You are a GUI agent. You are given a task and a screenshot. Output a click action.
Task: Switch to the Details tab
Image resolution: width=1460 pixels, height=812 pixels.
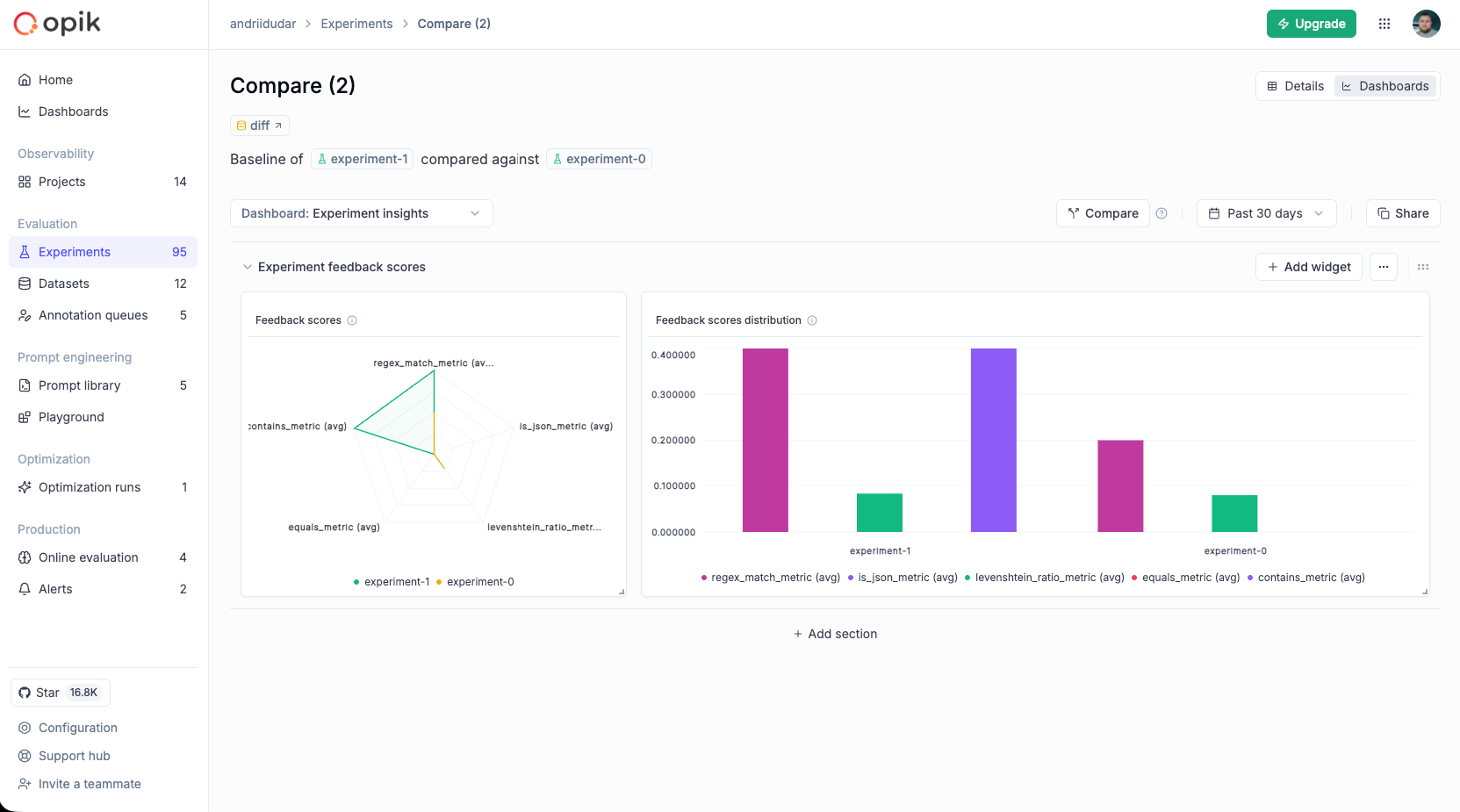pos(1295,86)
